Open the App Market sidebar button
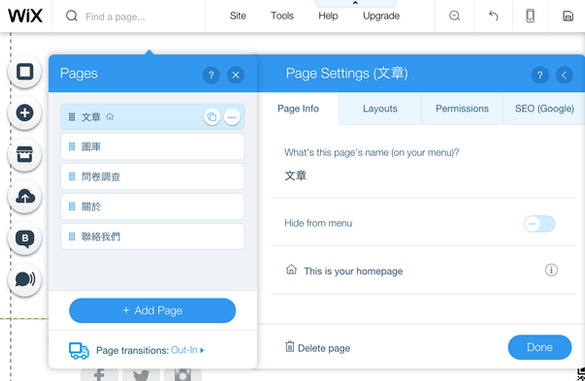The image size is (585, 381). pos(25,154)
